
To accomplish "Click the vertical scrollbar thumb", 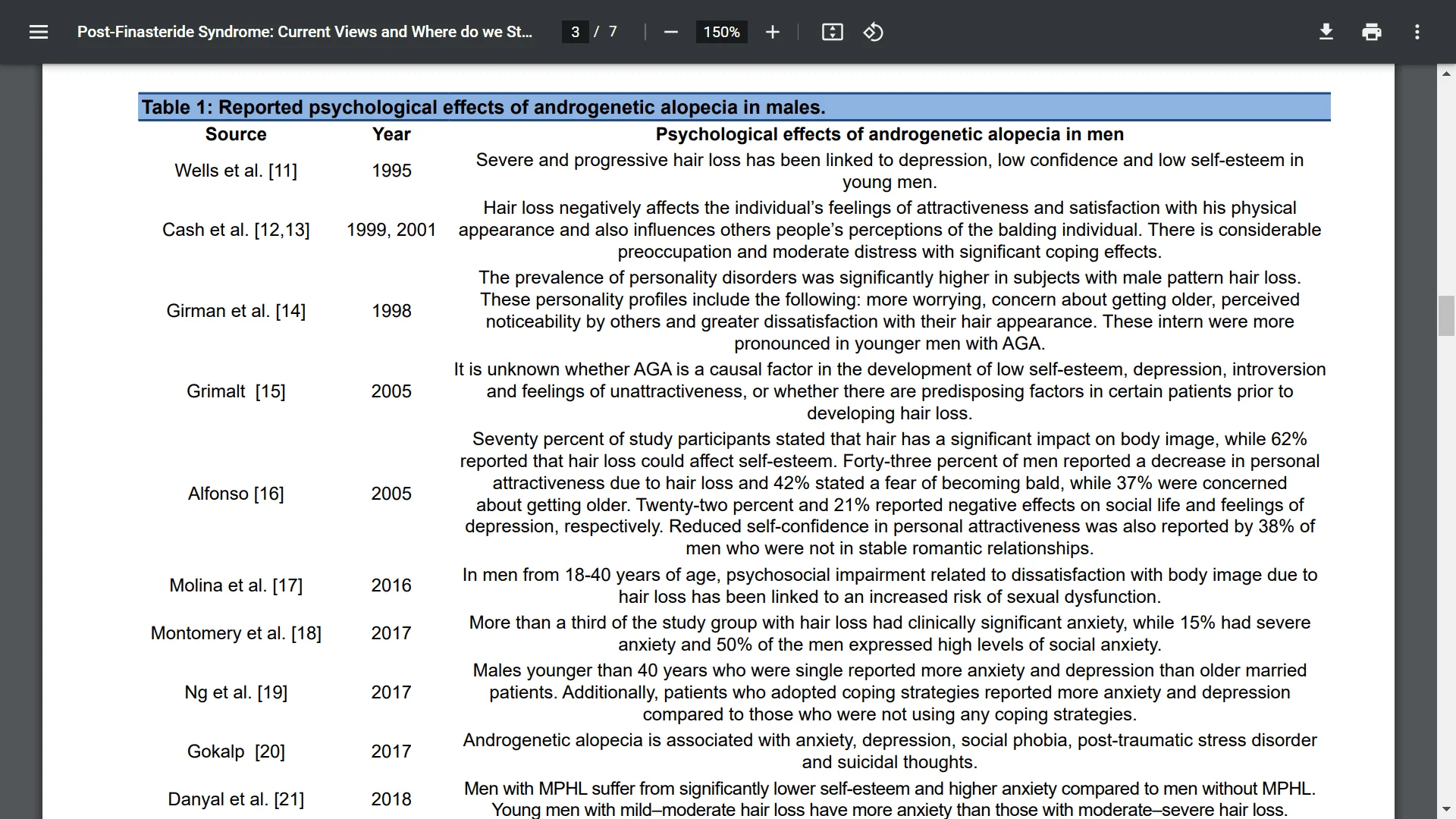I will tap(1446, 316).
